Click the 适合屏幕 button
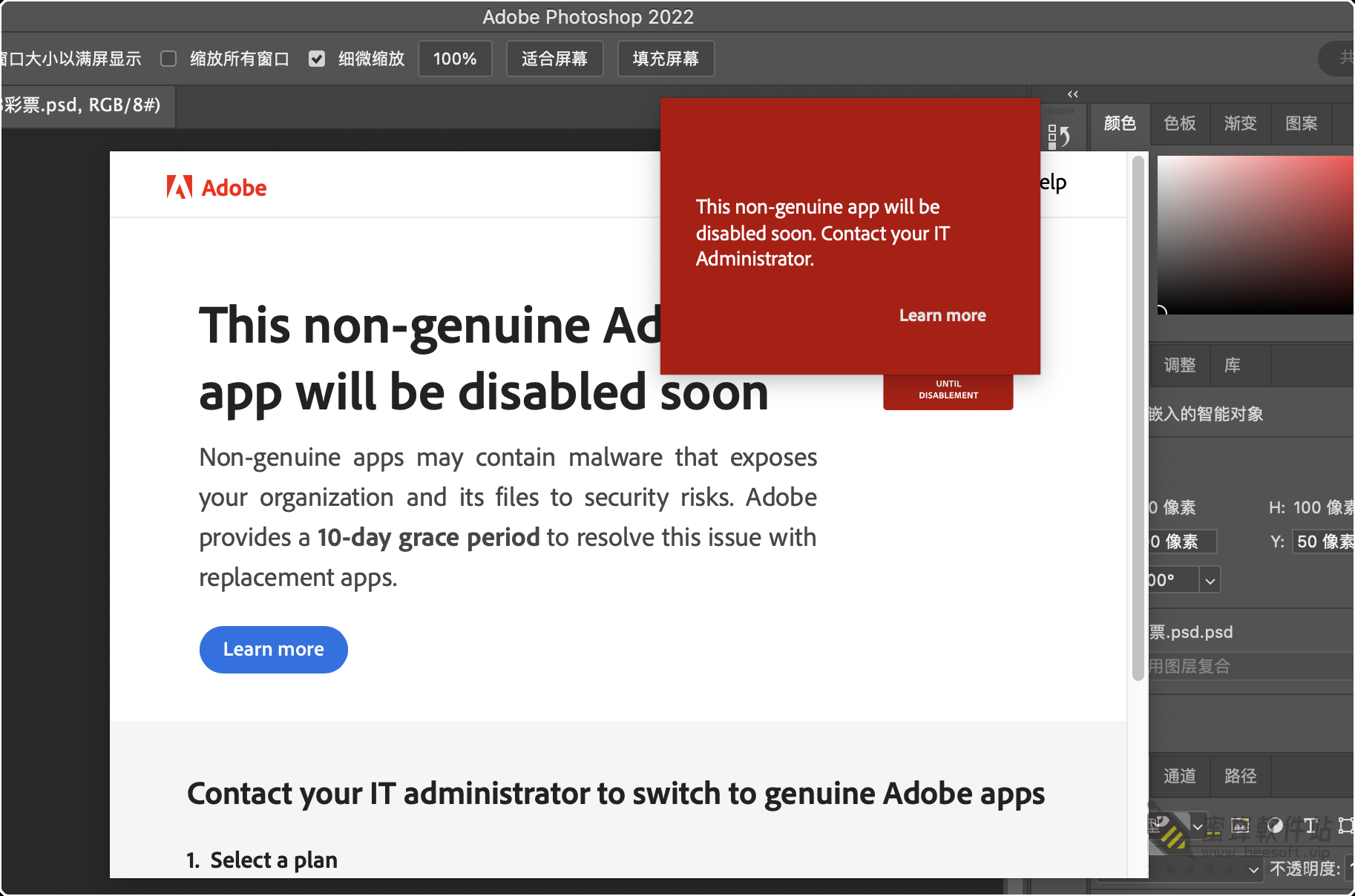The height and width of the screenshot is (896, 1355). coord(554,59)
